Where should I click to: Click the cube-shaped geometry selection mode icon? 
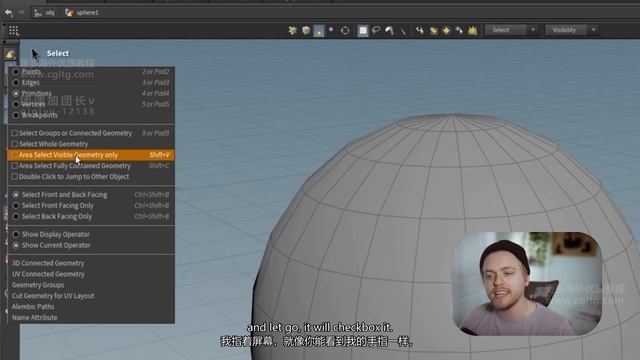click(x=306, y=30)
